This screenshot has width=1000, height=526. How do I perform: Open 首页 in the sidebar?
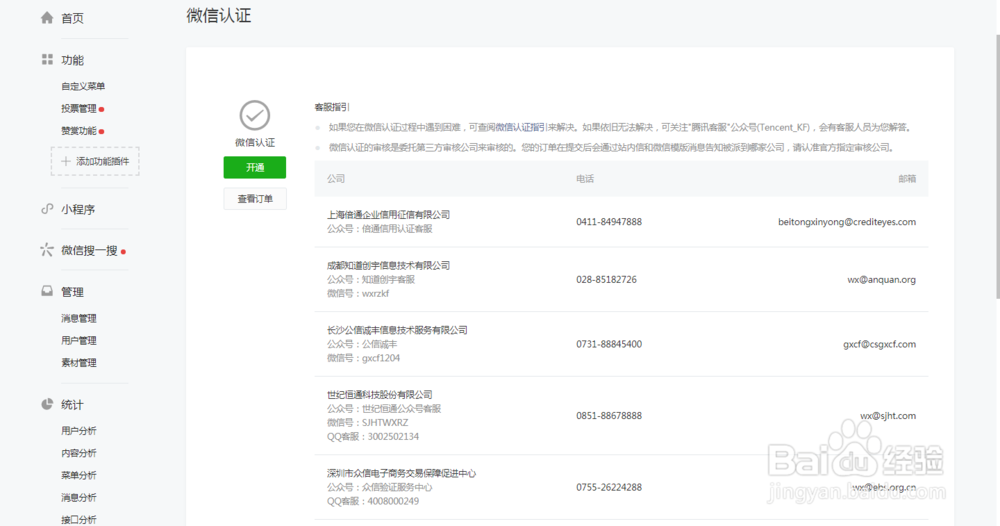[x=72, y=18]
